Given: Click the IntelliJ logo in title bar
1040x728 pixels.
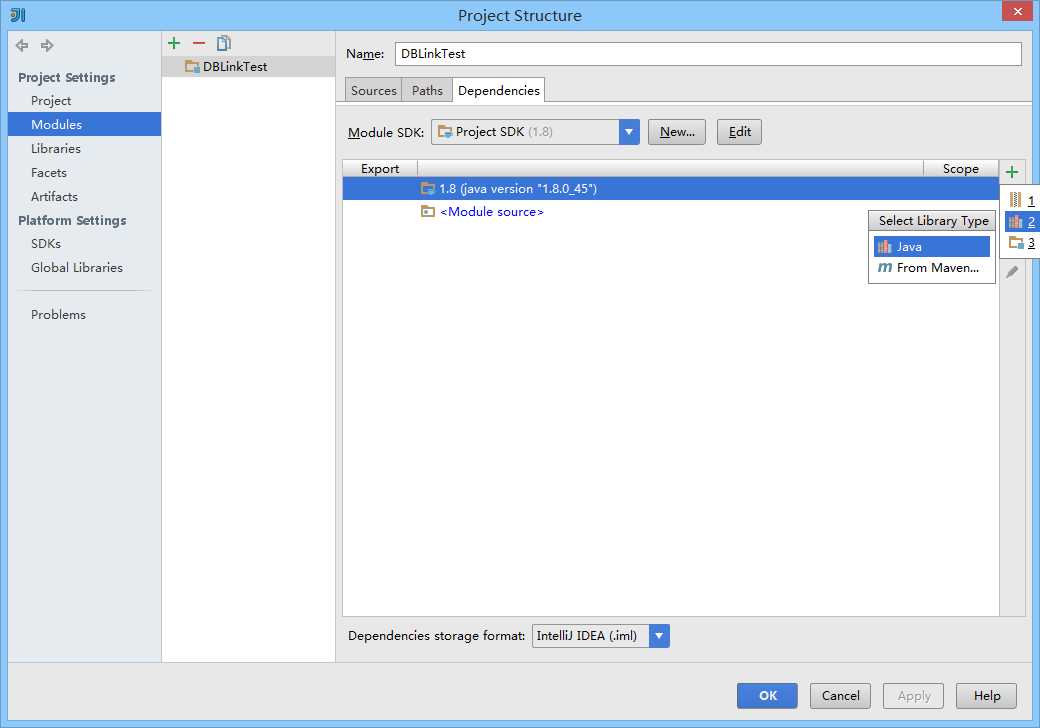Looking at the screenshot, I should pyautogui.click(x=18, y=15).
